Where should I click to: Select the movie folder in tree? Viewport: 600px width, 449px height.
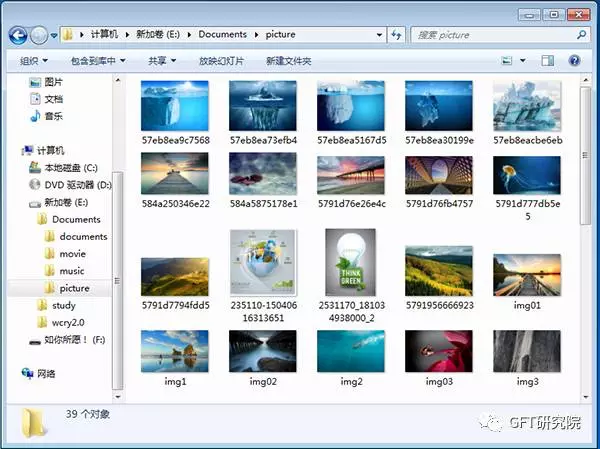[x=72, y=254]
